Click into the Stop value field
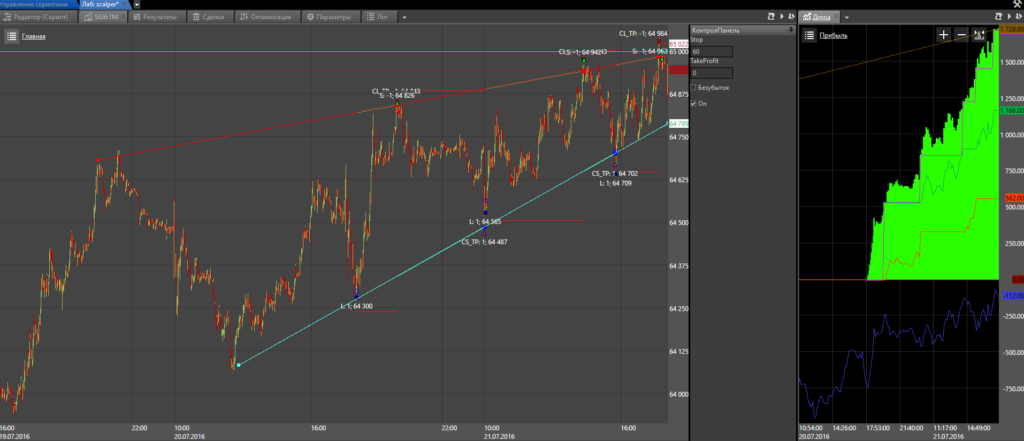The height and width of the screenshot is (441, 1024). pos(712,51)
